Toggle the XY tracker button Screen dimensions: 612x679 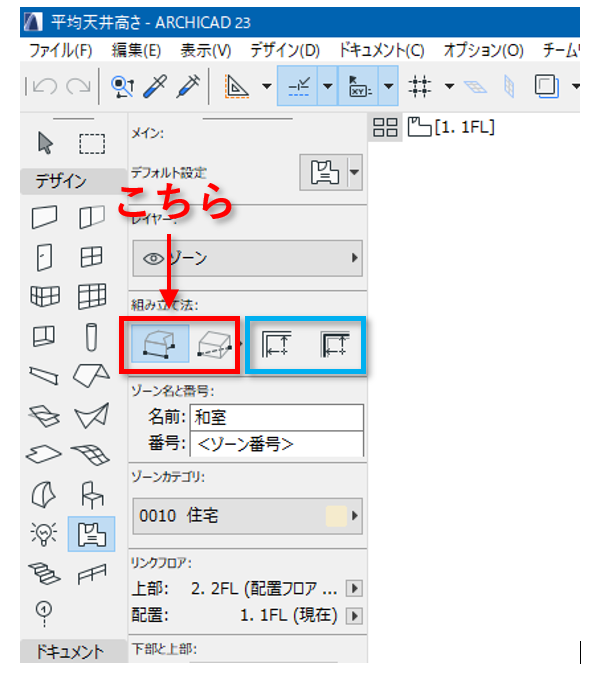(x=359, y=86)
